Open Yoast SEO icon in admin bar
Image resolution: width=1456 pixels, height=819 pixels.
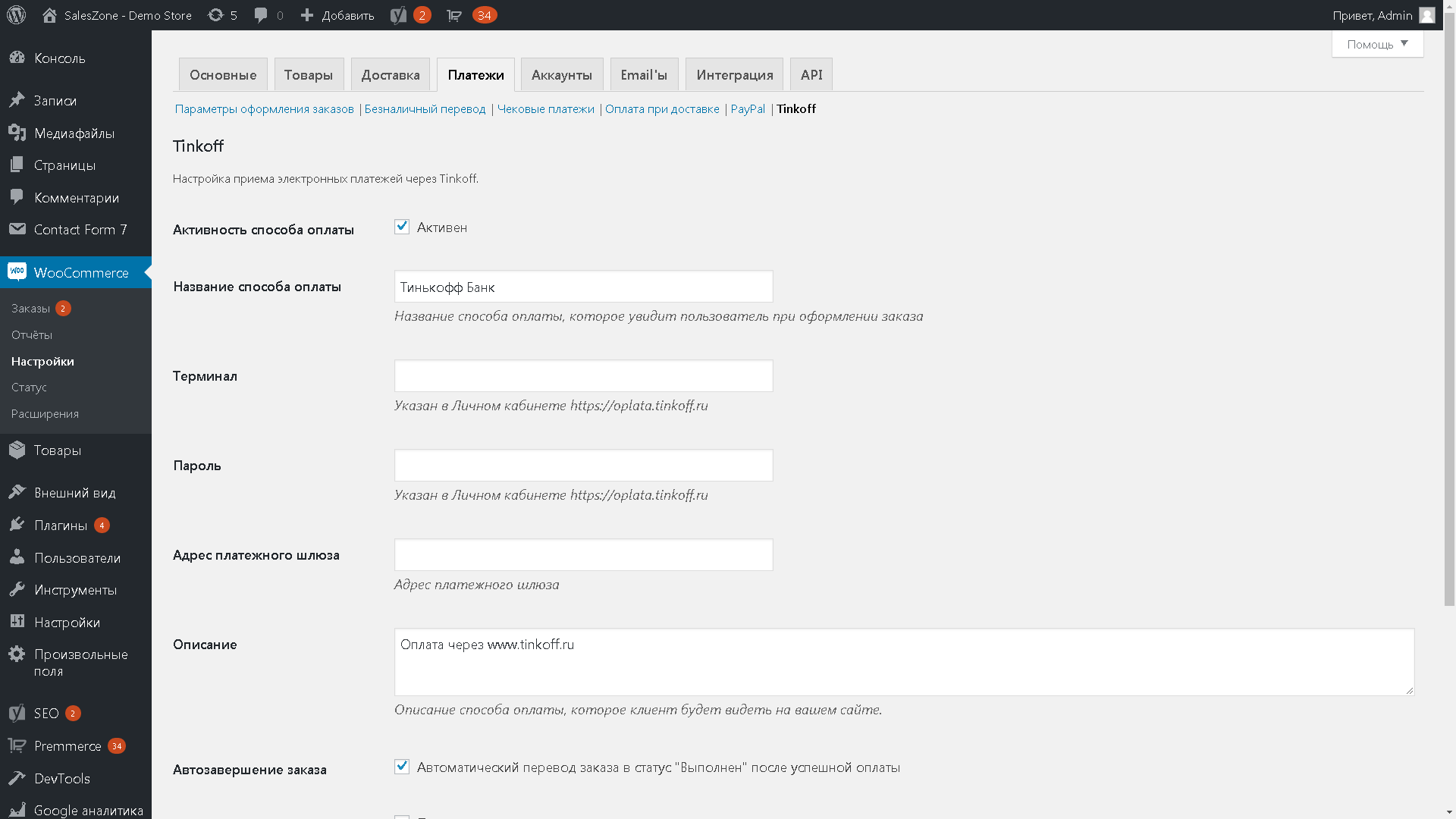(x=399, y=15)
